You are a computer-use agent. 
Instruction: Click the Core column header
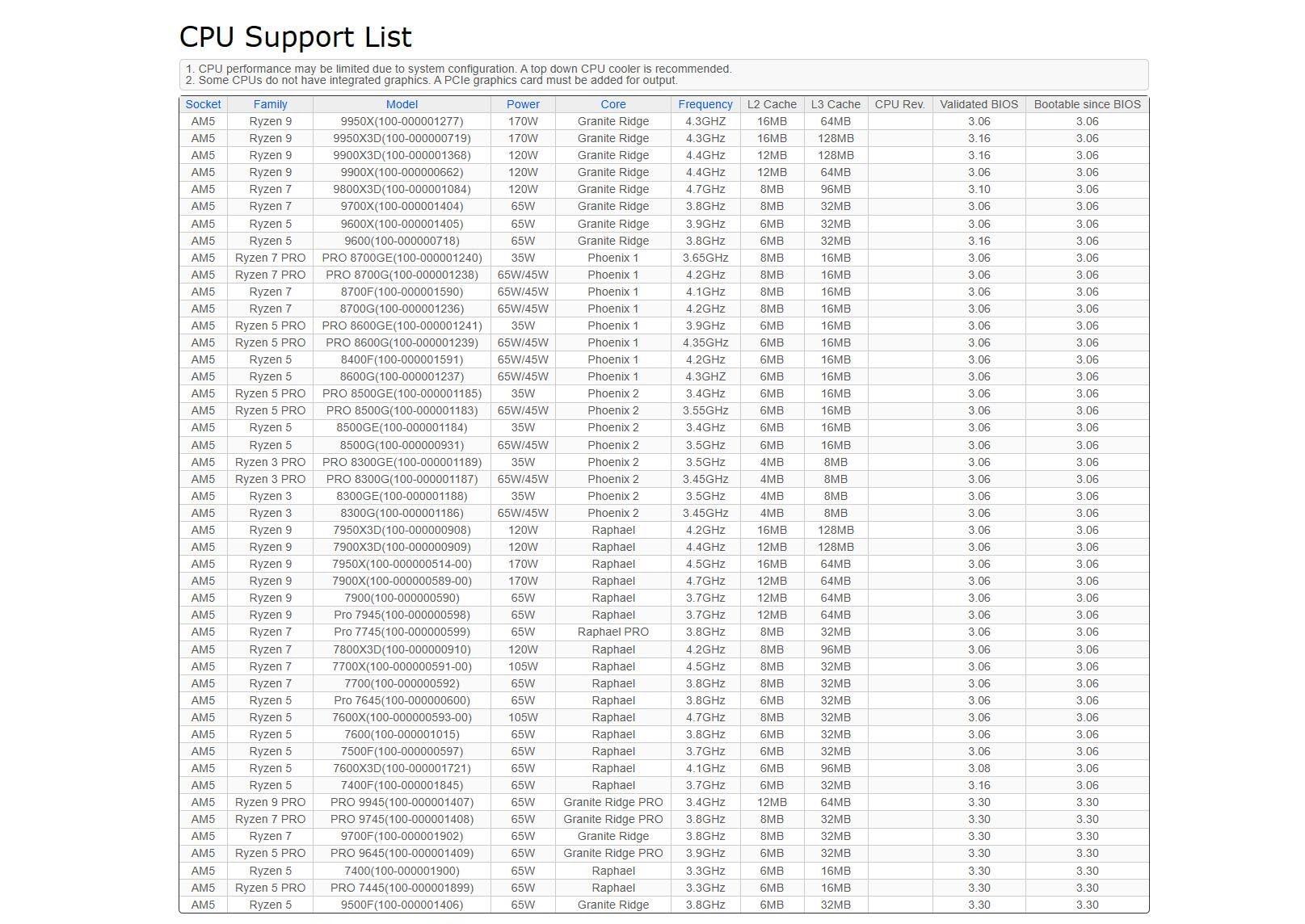tap(613, 104)
